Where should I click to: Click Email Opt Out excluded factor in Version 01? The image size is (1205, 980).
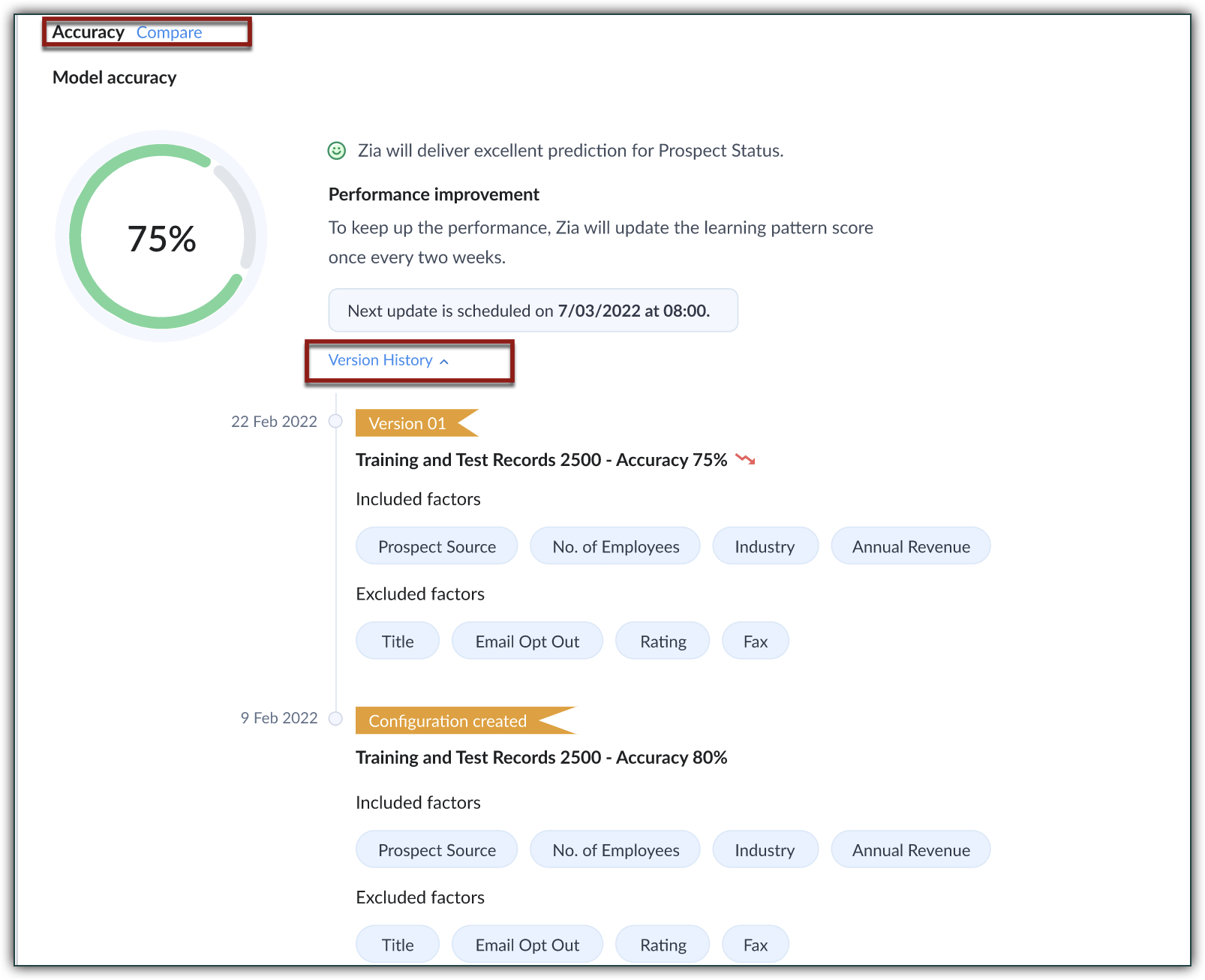click(x=527, y=642)
